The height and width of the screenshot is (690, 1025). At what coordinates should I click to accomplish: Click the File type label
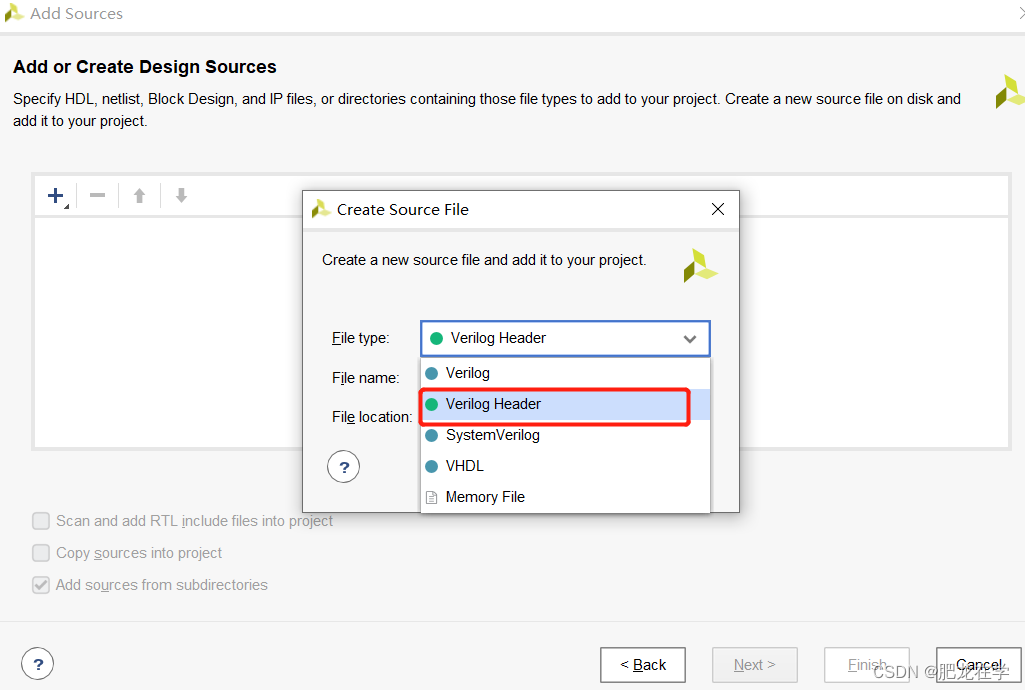point(360,338)
